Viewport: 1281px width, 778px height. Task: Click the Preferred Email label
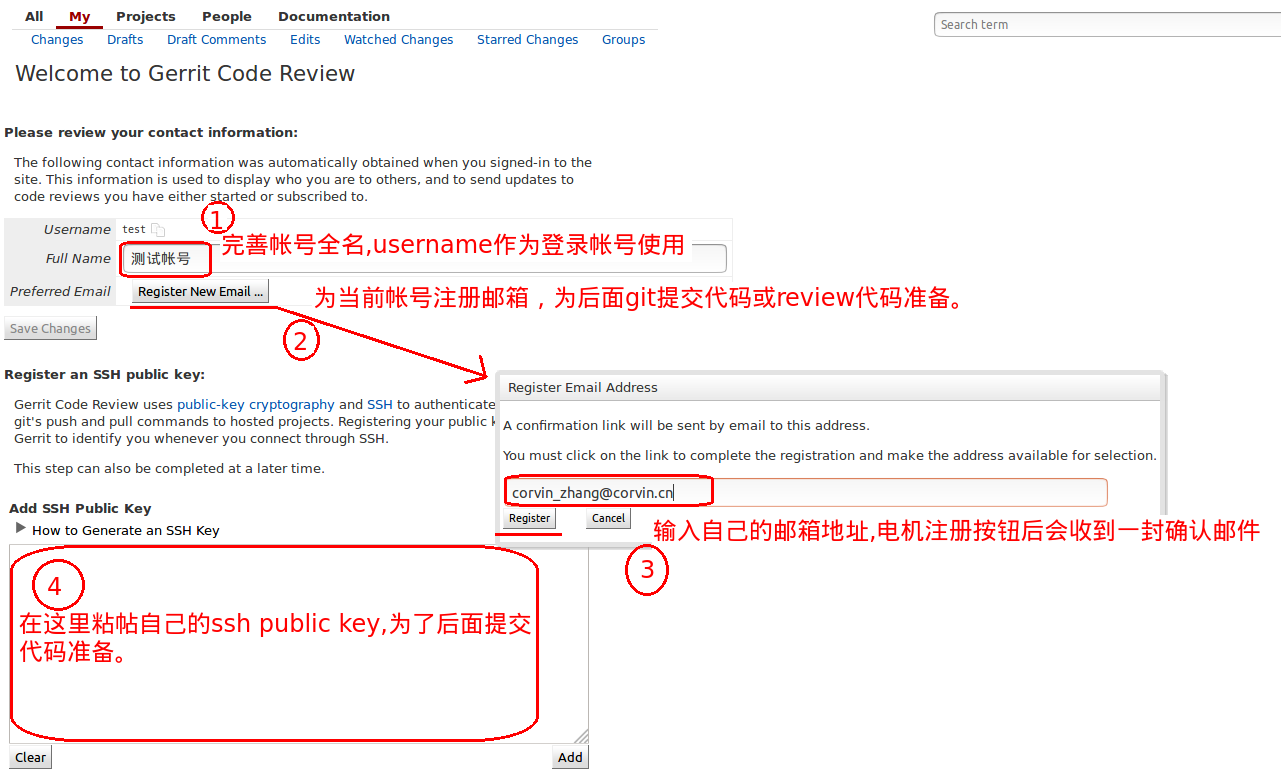[60, 292]
